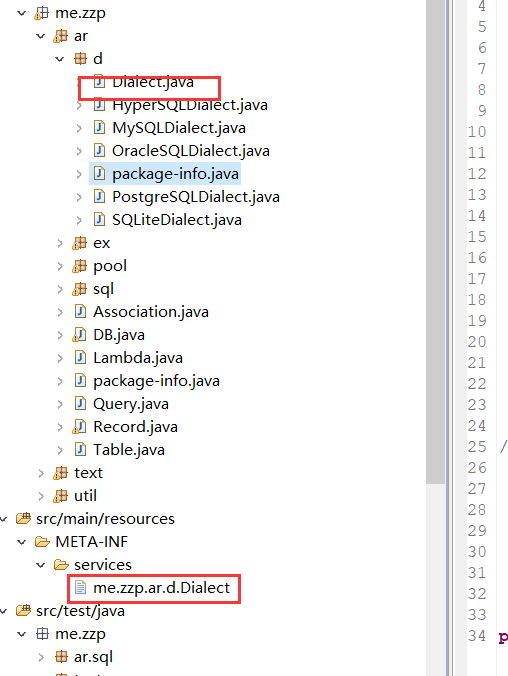The height and width of the screenshot is (676, 508).
Task: Expand the sql package
Action: [60, 289]
